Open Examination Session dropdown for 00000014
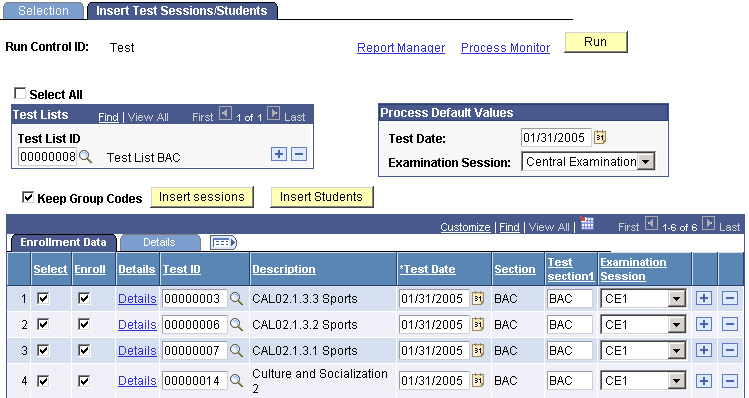The height and width of the screenshot is (398, 749). pos(676,381)
